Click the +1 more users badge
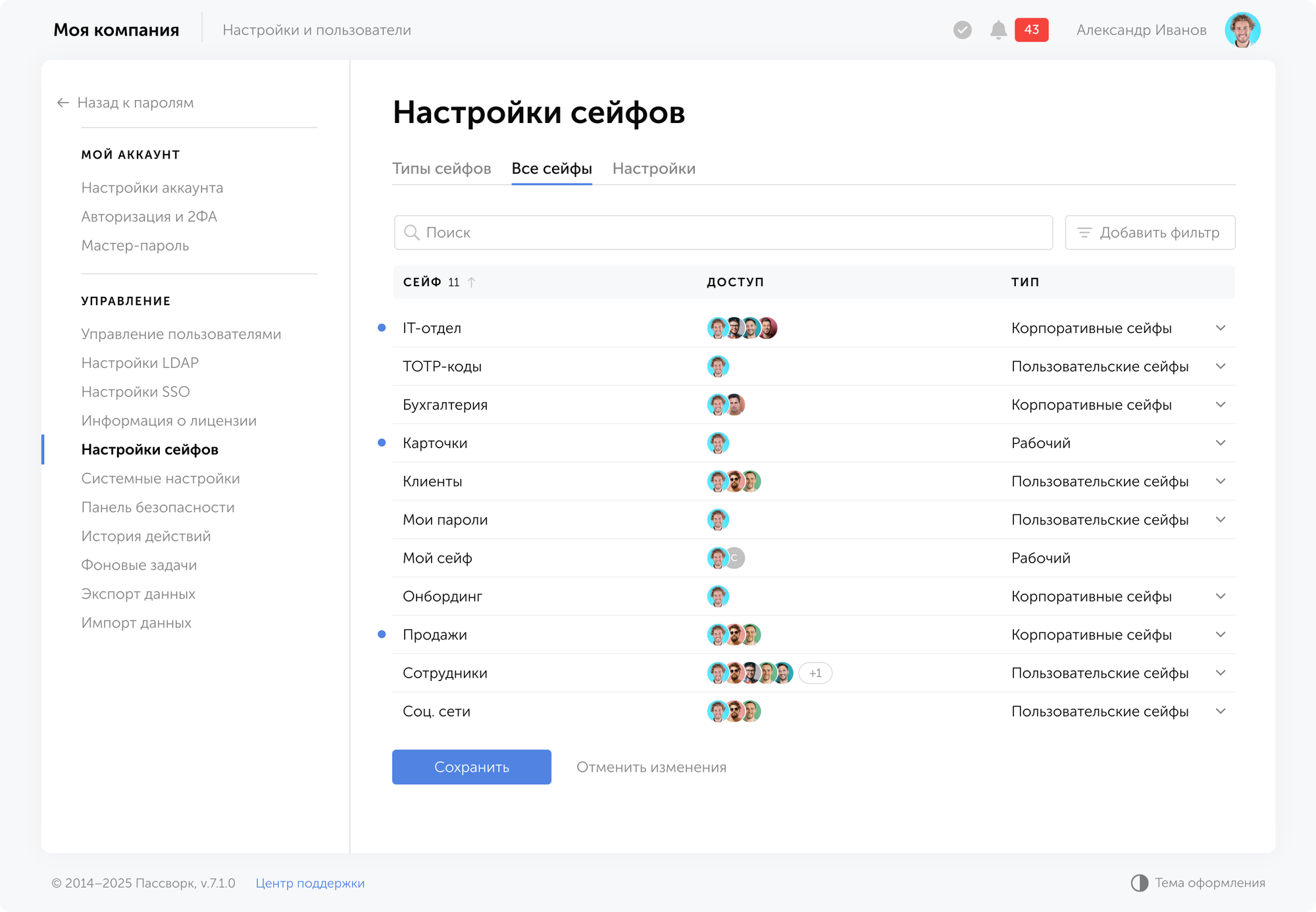The height and width of the screenshot is (912, 1316). (x=815, y=673)
